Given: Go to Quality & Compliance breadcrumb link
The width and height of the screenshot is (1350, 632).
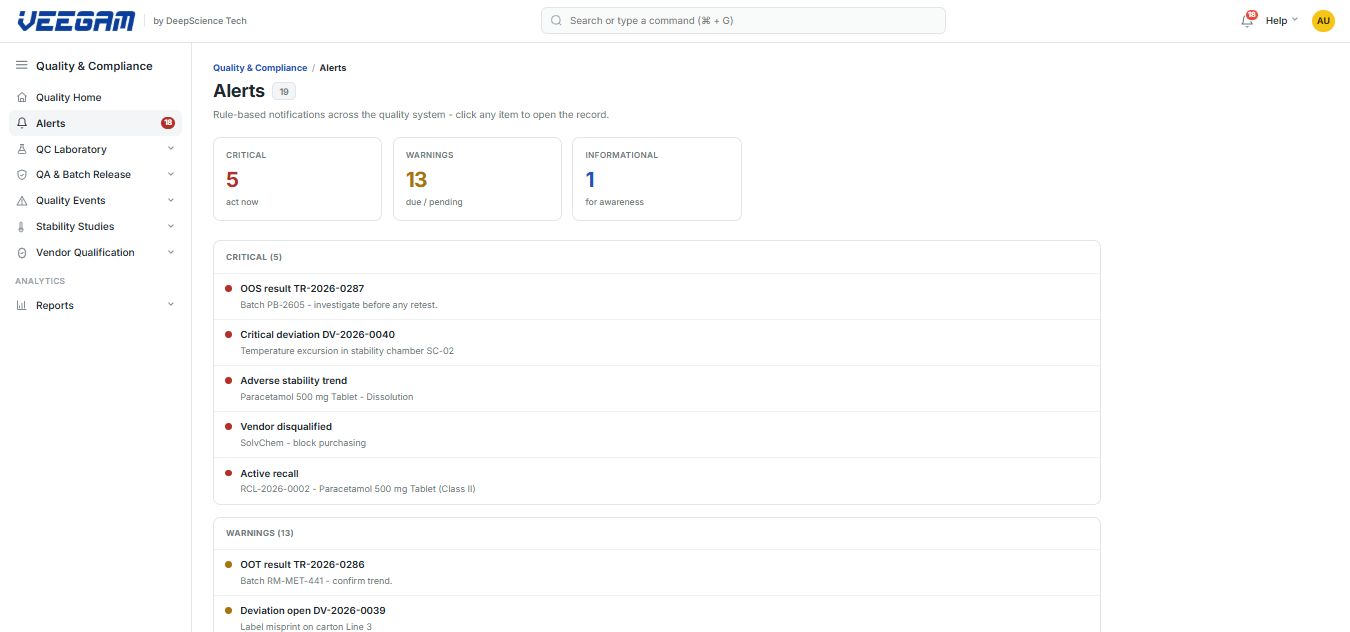Looking at the screenshot, I should pos(260,68).
